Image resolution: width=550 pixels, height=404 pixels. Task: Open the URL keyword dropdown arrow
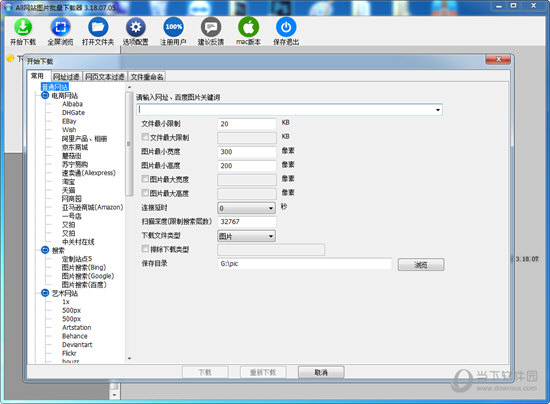438,110
